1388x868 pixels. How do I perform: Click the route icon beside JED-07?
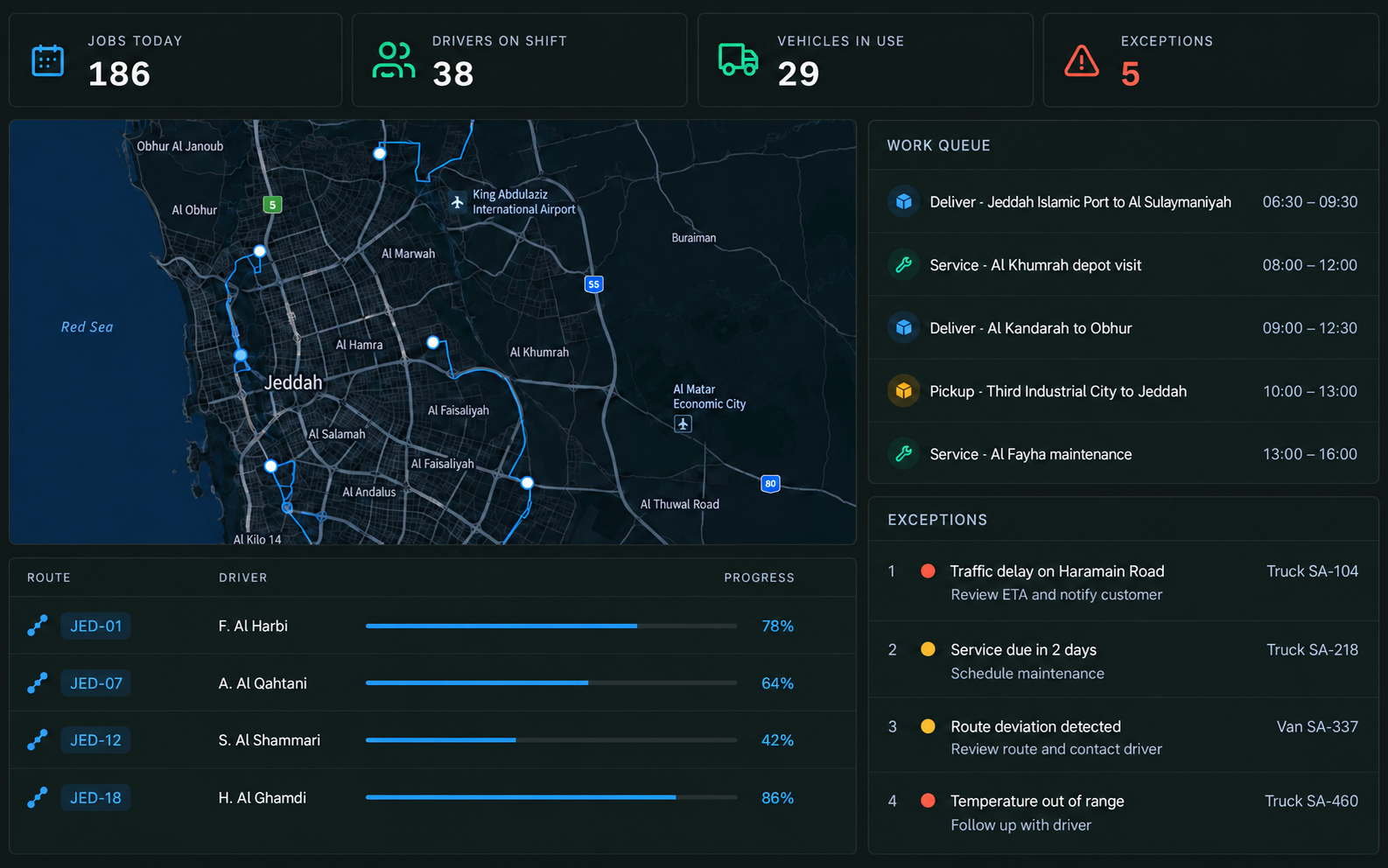pyautogui.click(x=37, y=683)
